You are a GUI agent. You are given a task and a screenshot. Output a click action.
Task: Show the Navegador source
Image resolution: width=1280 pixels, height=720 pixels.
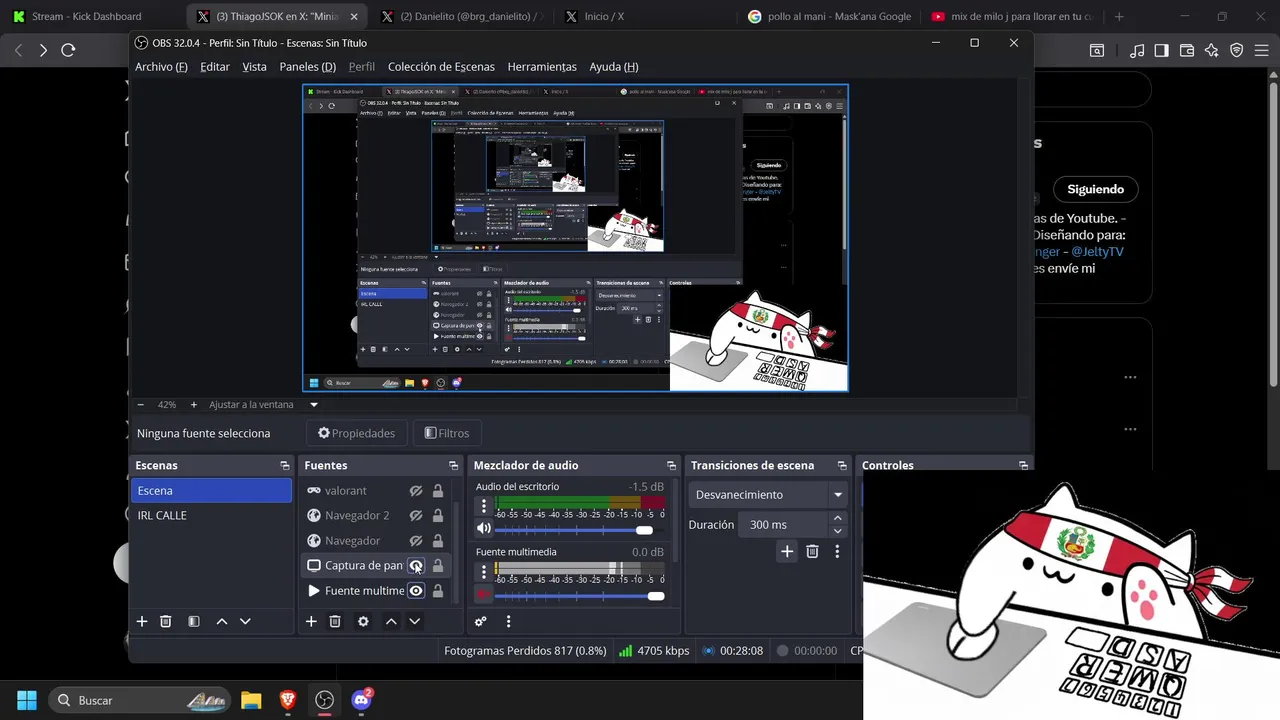[416, 541]
